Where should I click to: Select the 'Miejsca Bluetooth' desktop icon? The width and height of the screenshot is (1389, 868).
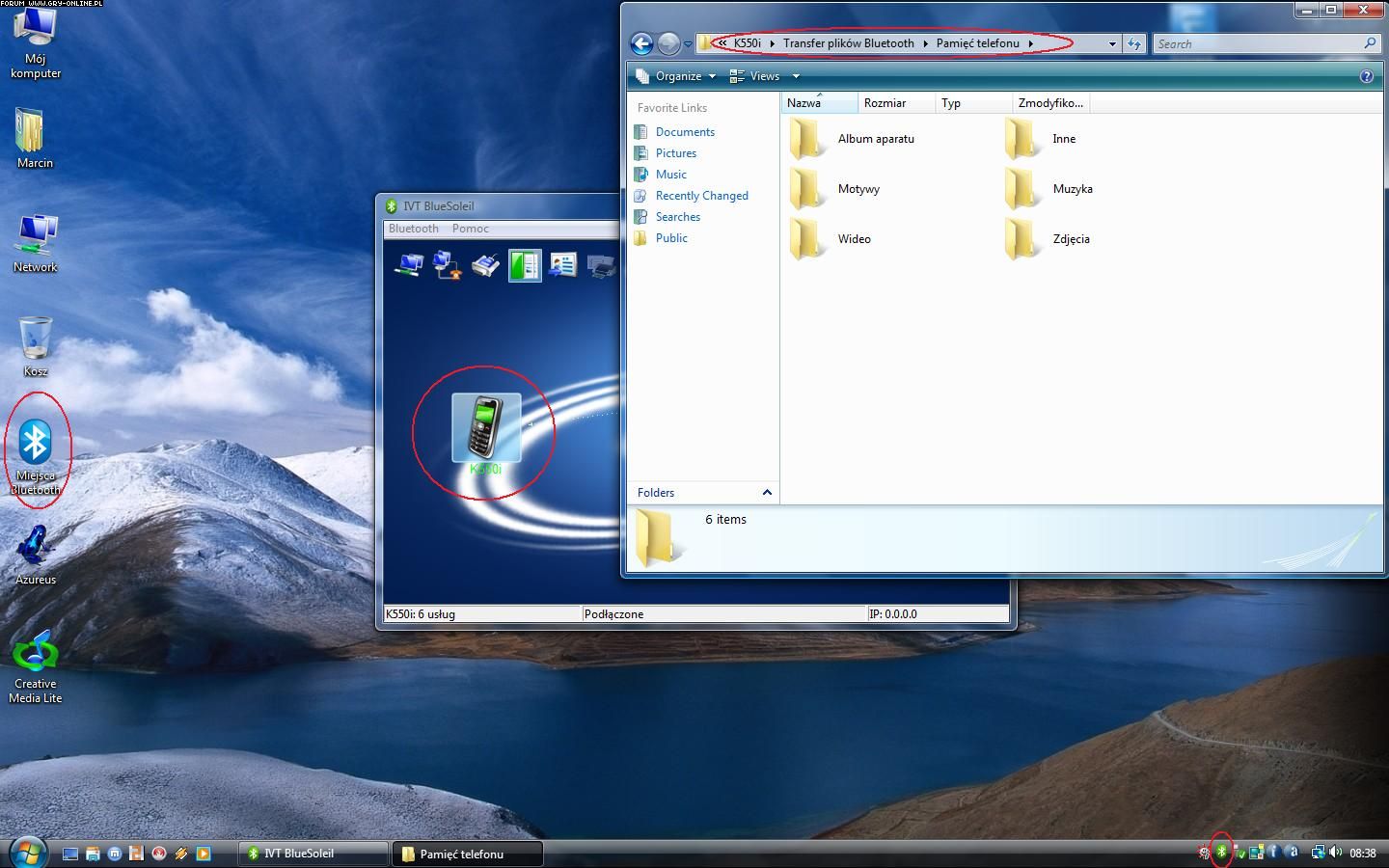click(36, 457)
